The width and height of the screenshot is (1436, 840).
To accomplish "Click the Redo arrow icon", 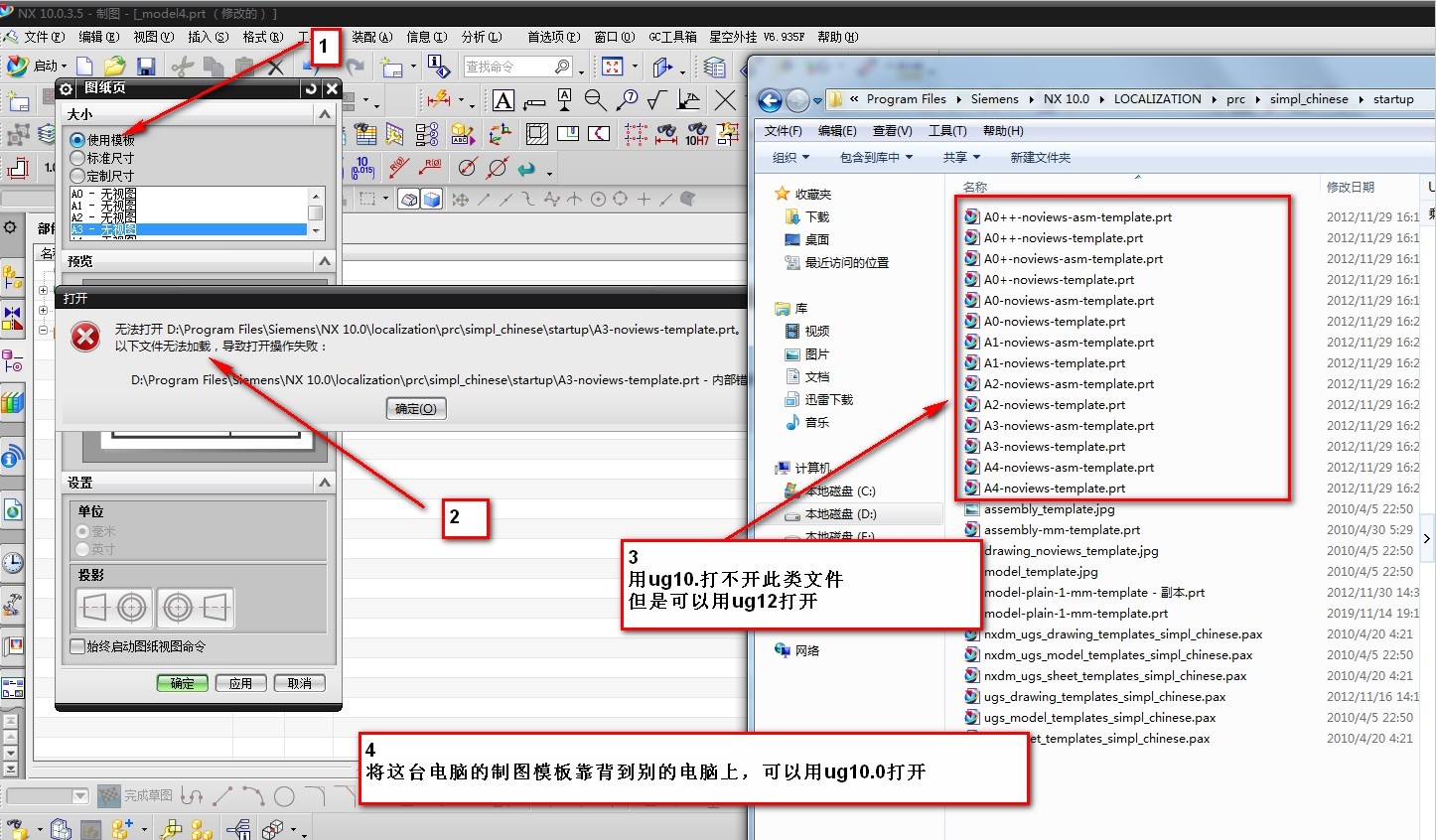I will [355, 67].
